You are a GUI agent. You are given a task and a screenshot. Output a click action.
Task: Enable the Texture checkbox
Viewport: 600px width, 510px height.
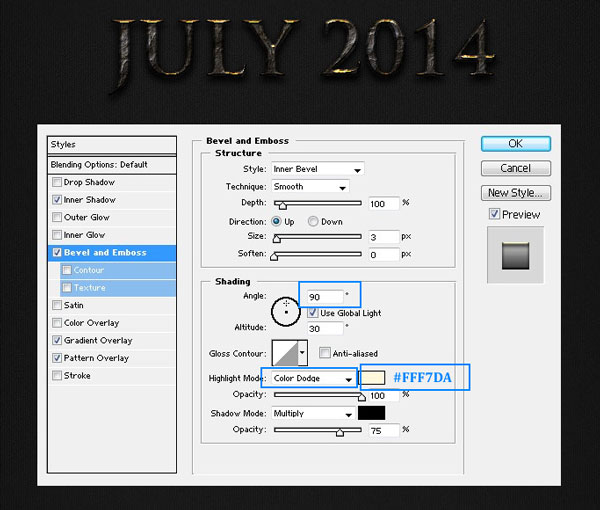pyautogui.click(x=67, y=288)
